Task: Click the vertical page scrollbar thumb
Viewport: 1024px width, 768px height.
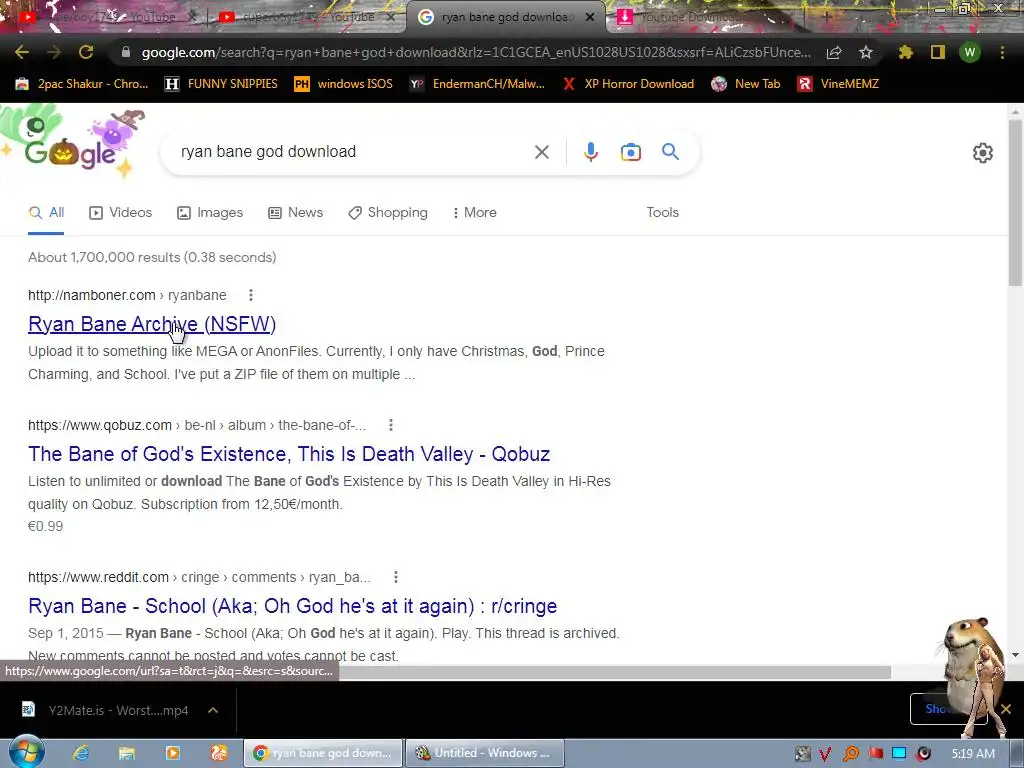Action: pos(1015,202)
